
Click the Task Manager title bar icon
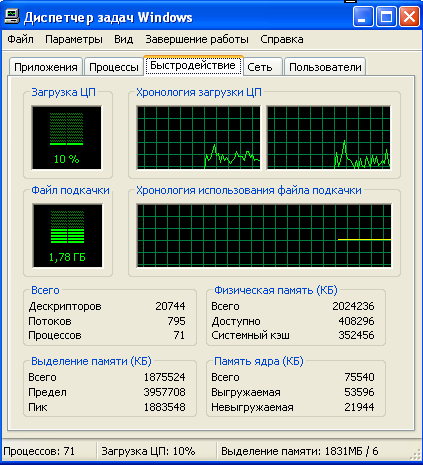12,17
